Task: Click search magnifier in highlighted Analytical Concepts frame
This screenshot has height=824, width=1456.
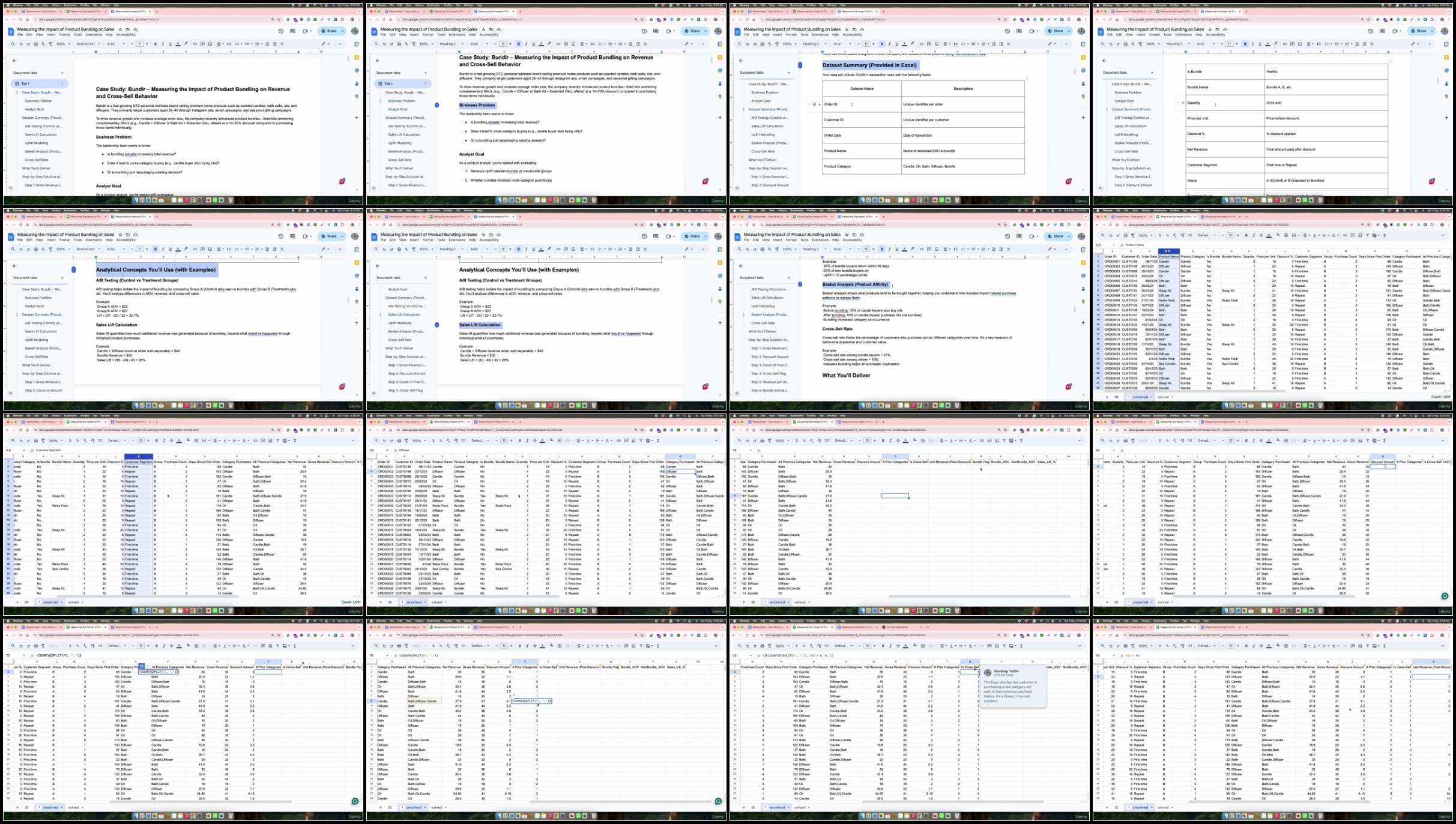Action: point(13,249)
